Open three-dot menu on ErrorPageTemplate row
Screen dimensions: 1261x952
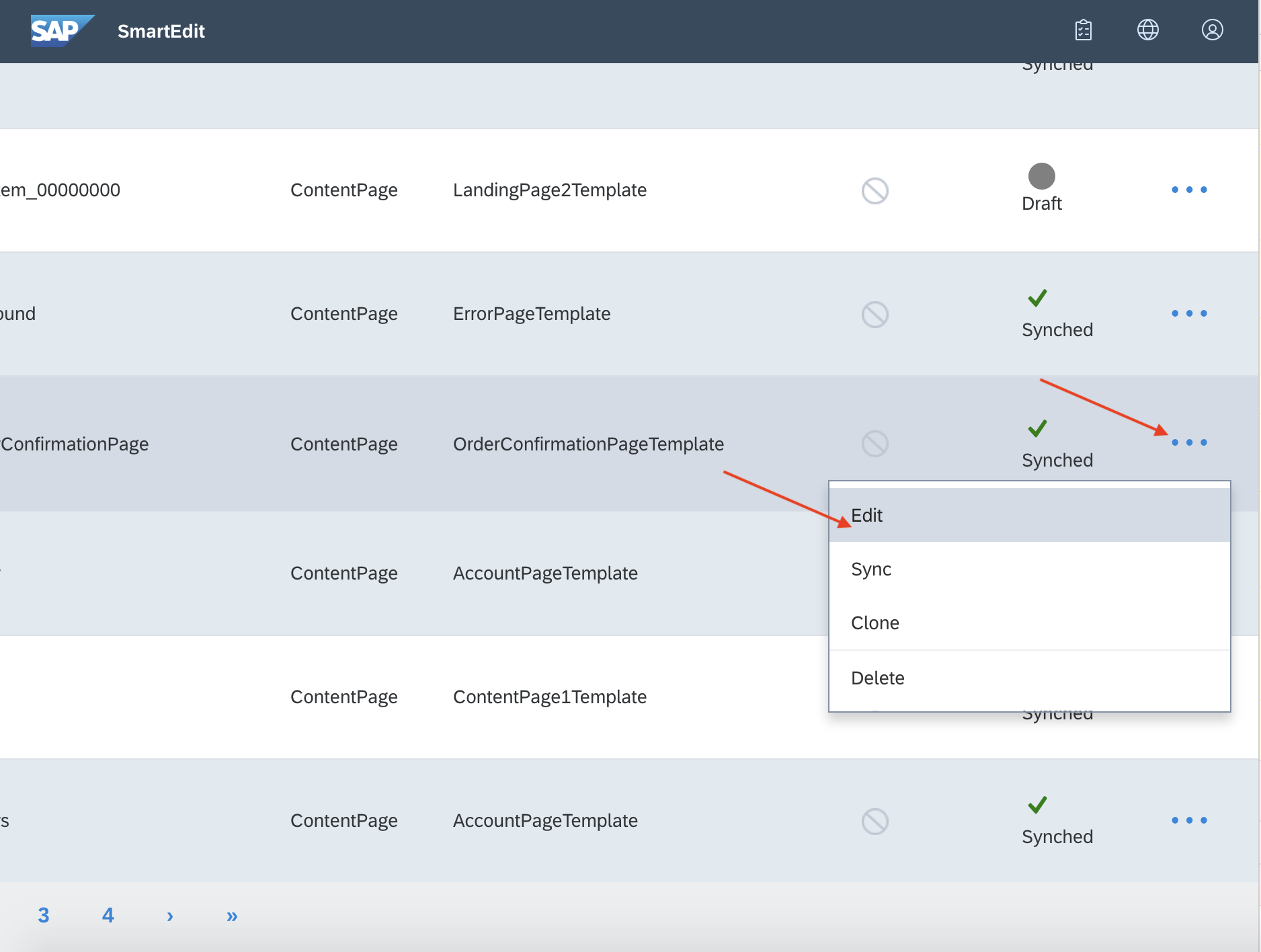click(1188, 313)
